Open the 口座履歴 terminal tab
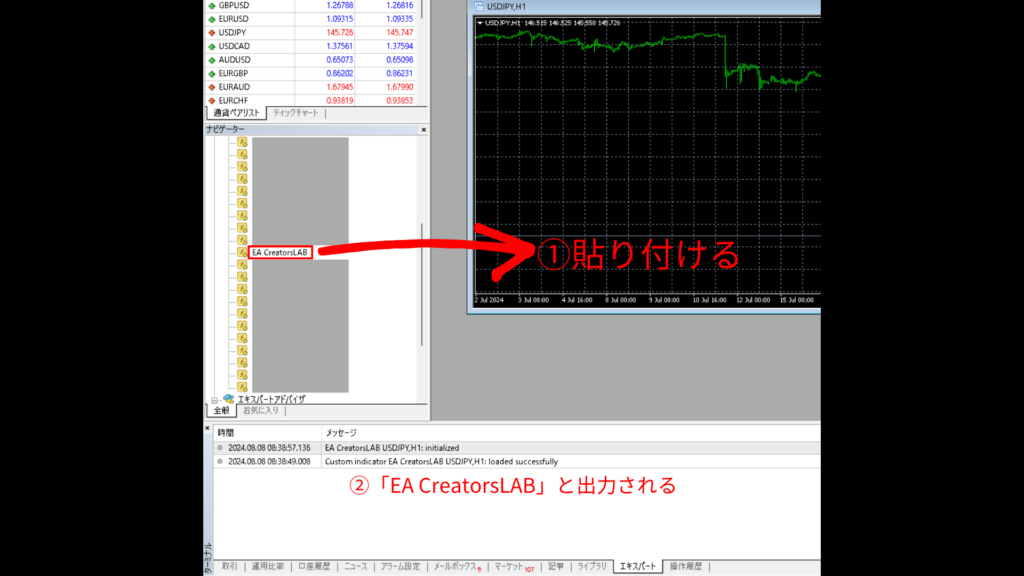1024x576 pixels. (314, 567)
